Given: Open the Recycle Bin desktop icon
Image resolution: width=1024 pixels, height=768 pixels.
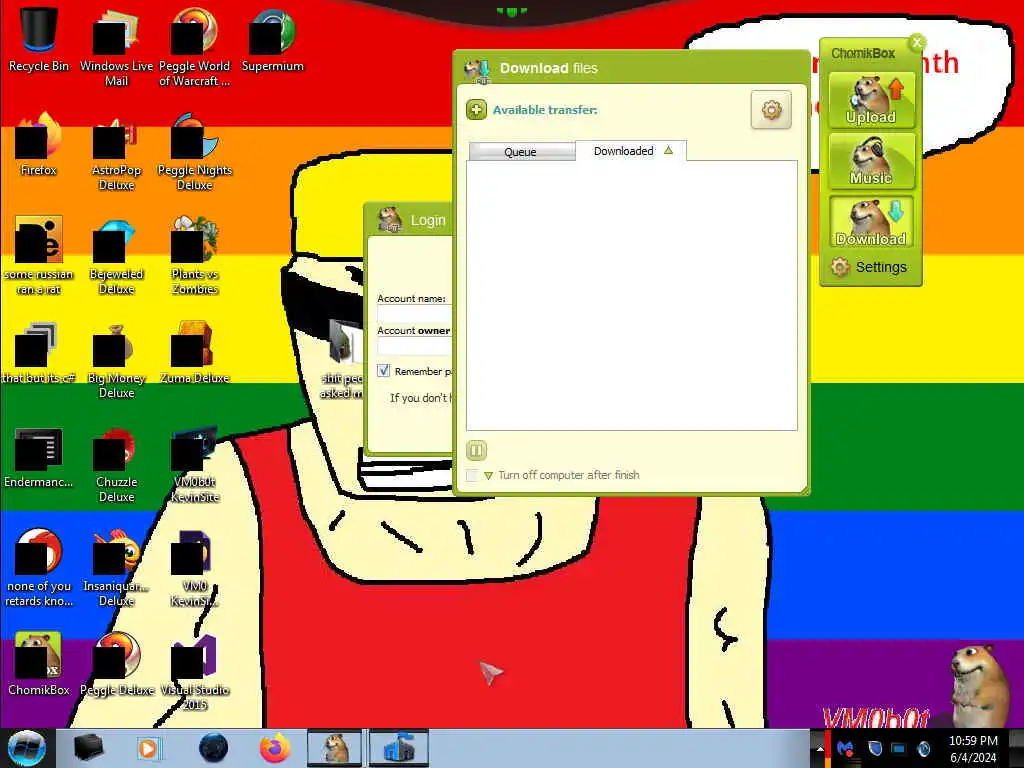Looking at the screenshot, I should click(39, 40).
